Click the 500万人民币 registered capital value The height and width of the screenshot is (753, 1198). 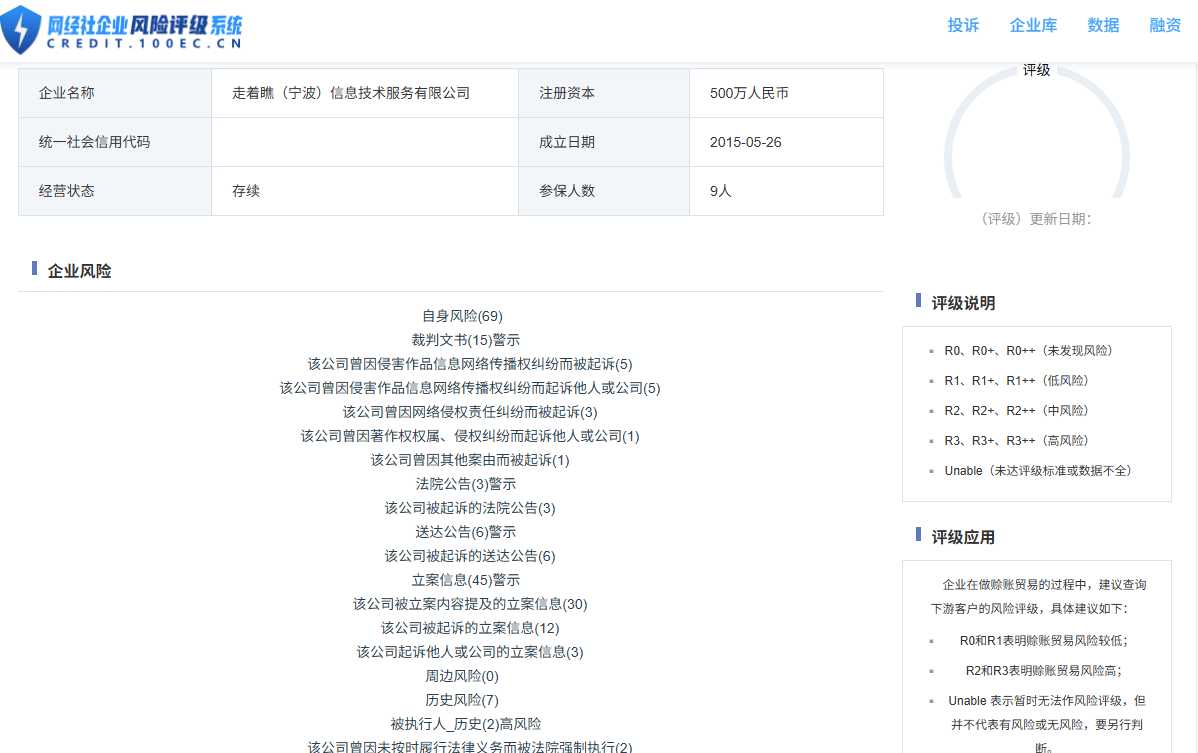pyautogui.click(x=749, y=93)
